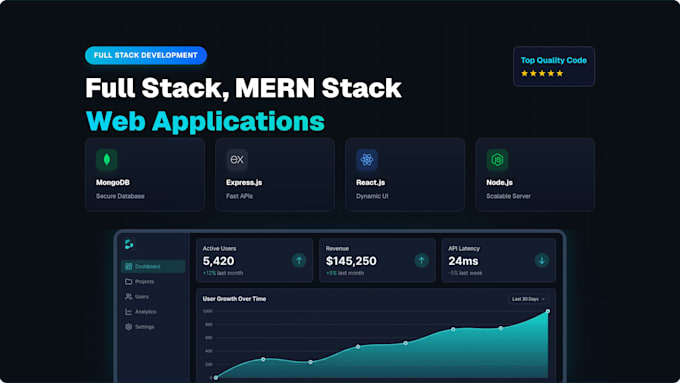Open the Last 30 Days dropdown
680x383 pixels.
pos(528,299)
